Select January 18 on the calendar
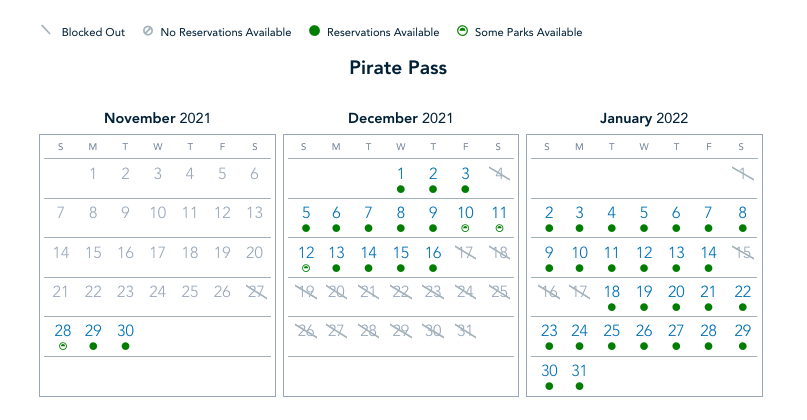This screenshot has height=420, width=807. click(612, 291)
